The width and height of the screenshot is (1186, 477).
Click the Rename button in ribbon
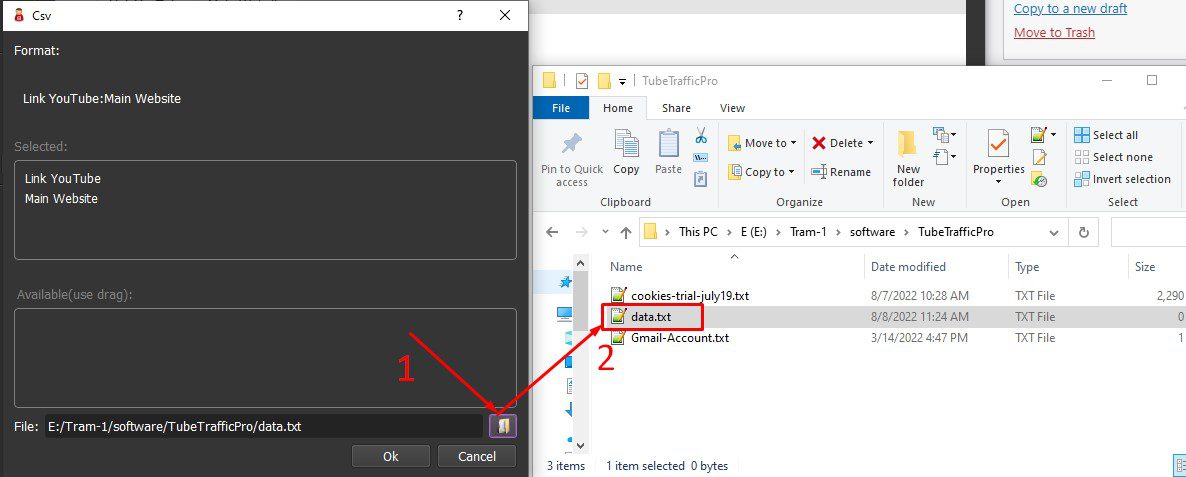[x=841, y=172]
